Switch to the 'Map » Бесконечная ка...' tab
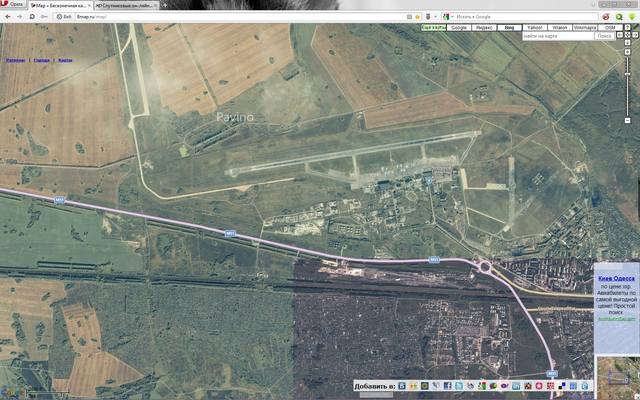This screenshot has width=640, height=400. click(60, 5)
